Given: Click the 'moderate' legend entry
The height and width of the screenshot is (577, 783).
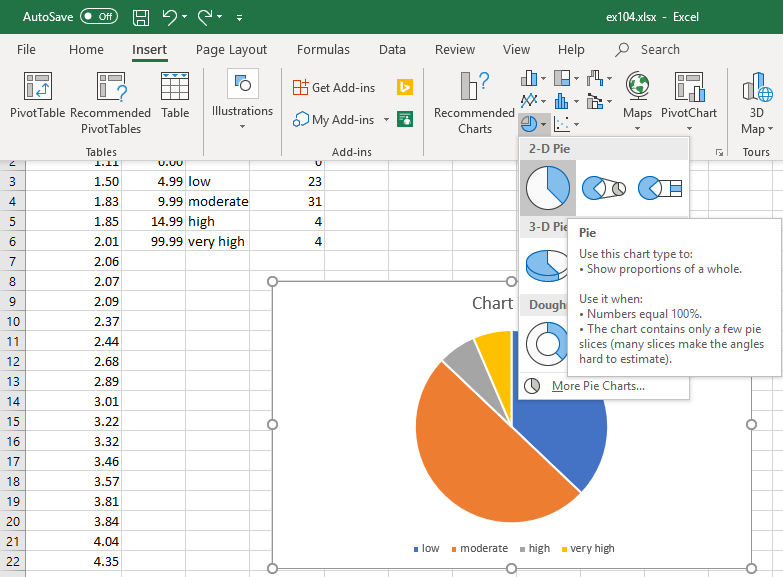Looking at the screenshot, I should point(479,549).
